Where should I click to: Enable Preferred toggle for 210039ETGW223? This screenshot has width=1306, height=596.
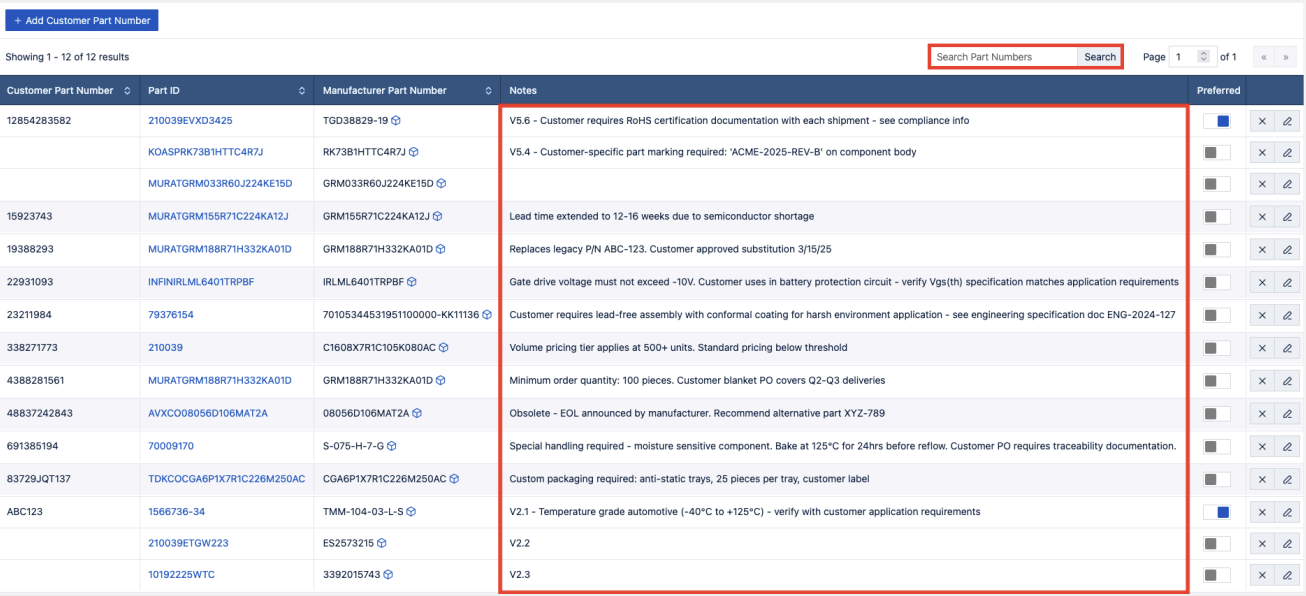click(1217, 544)
